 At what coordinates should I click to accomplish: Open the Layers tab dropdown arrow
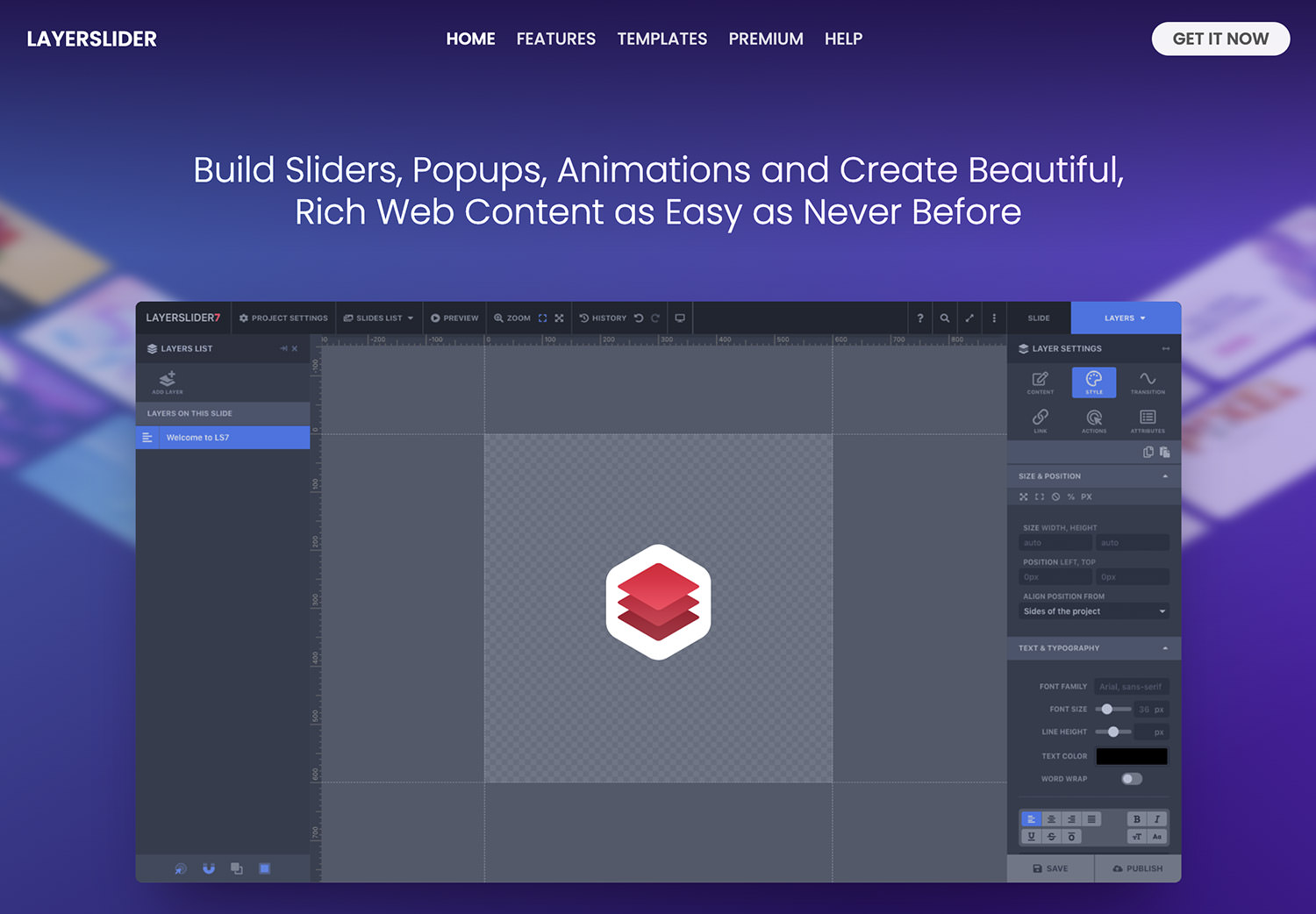point(1142,318)
